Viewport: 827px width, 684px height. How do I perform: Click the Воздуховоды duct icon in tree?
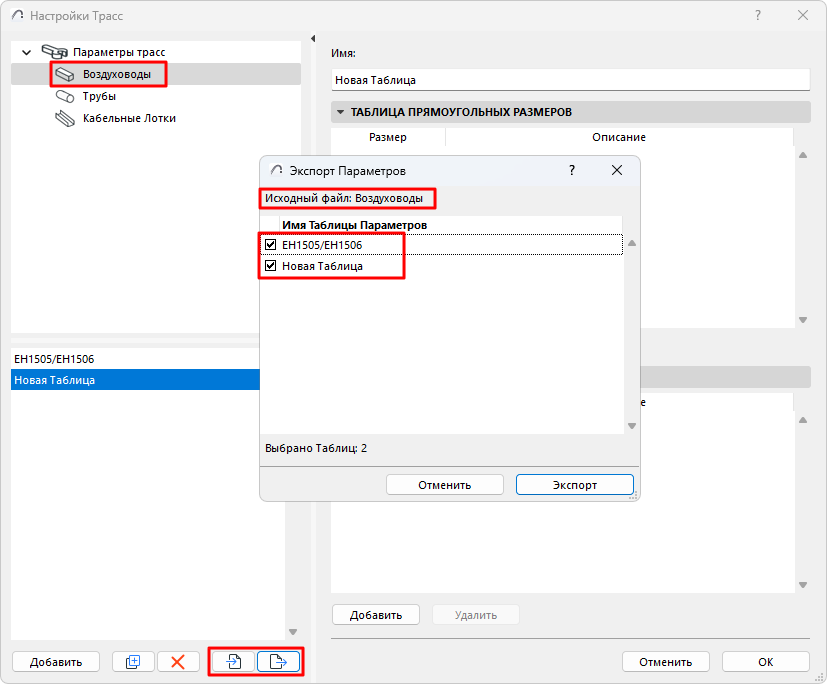pyautogui.click(x=65, y=74)
